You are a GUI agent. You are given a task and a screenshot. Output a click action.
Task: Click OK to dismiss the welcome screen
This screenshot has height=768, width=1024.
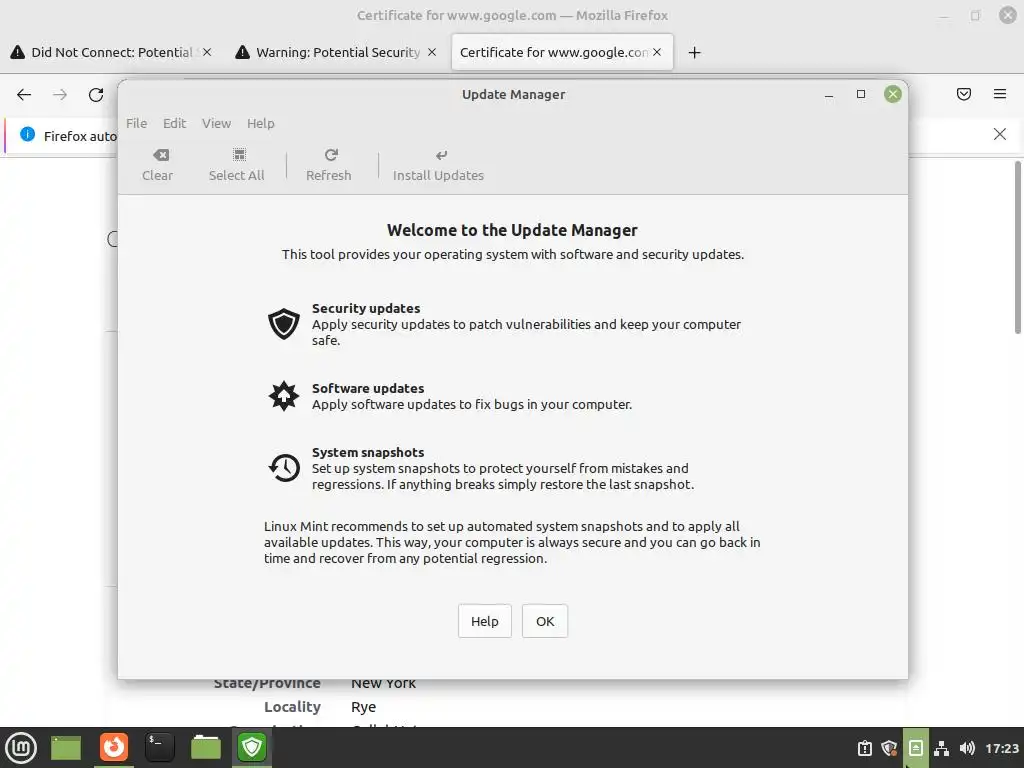tap(545, 621)
